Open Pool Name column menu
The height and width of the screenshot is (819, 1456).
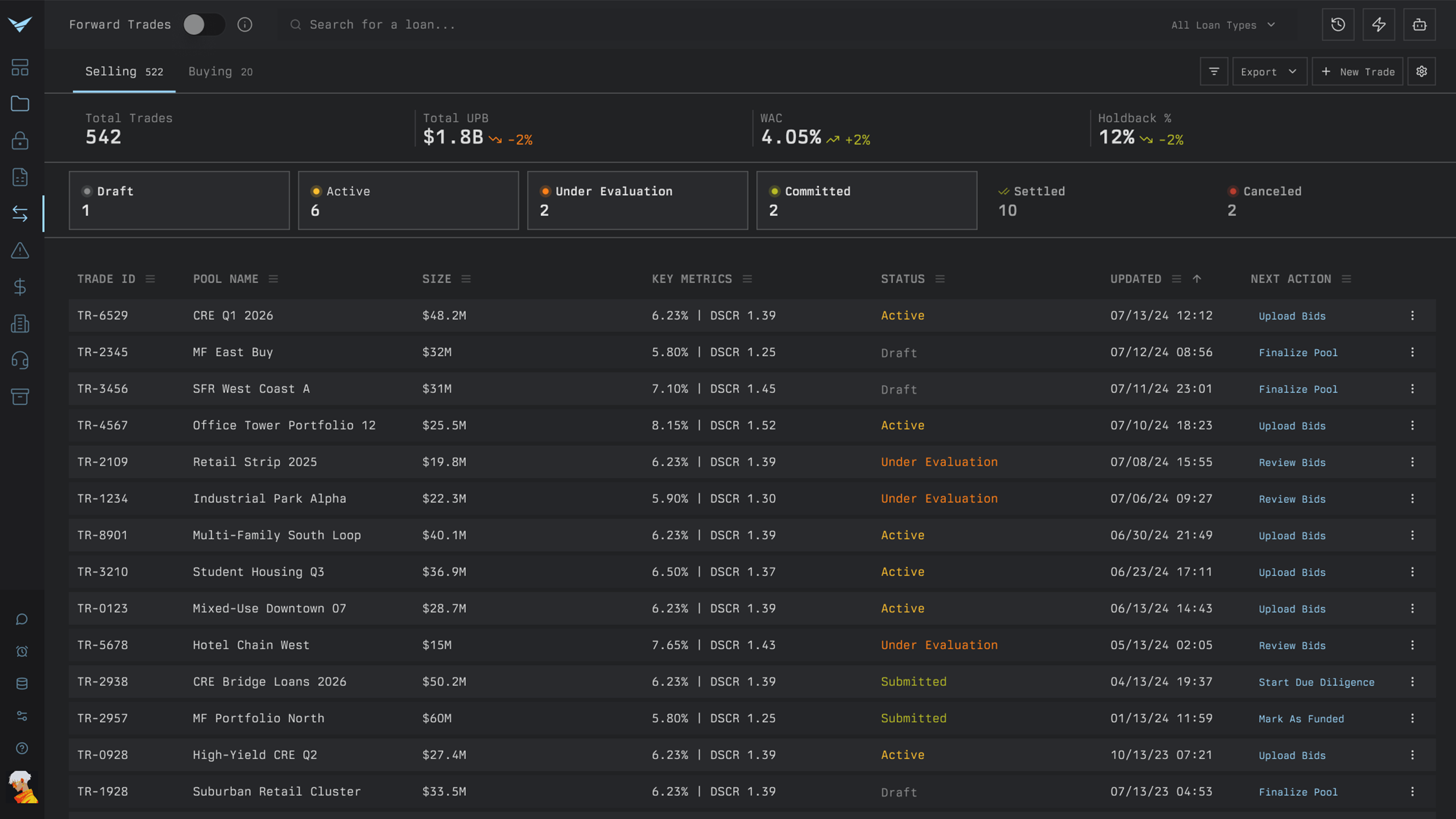pyautogui.click(x=273, y=279)
